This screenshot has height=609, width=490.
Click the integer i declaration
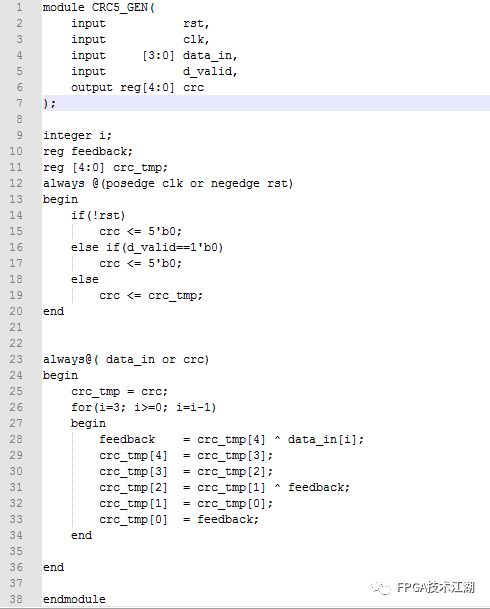pyautogui.click(x=77, y=135)
